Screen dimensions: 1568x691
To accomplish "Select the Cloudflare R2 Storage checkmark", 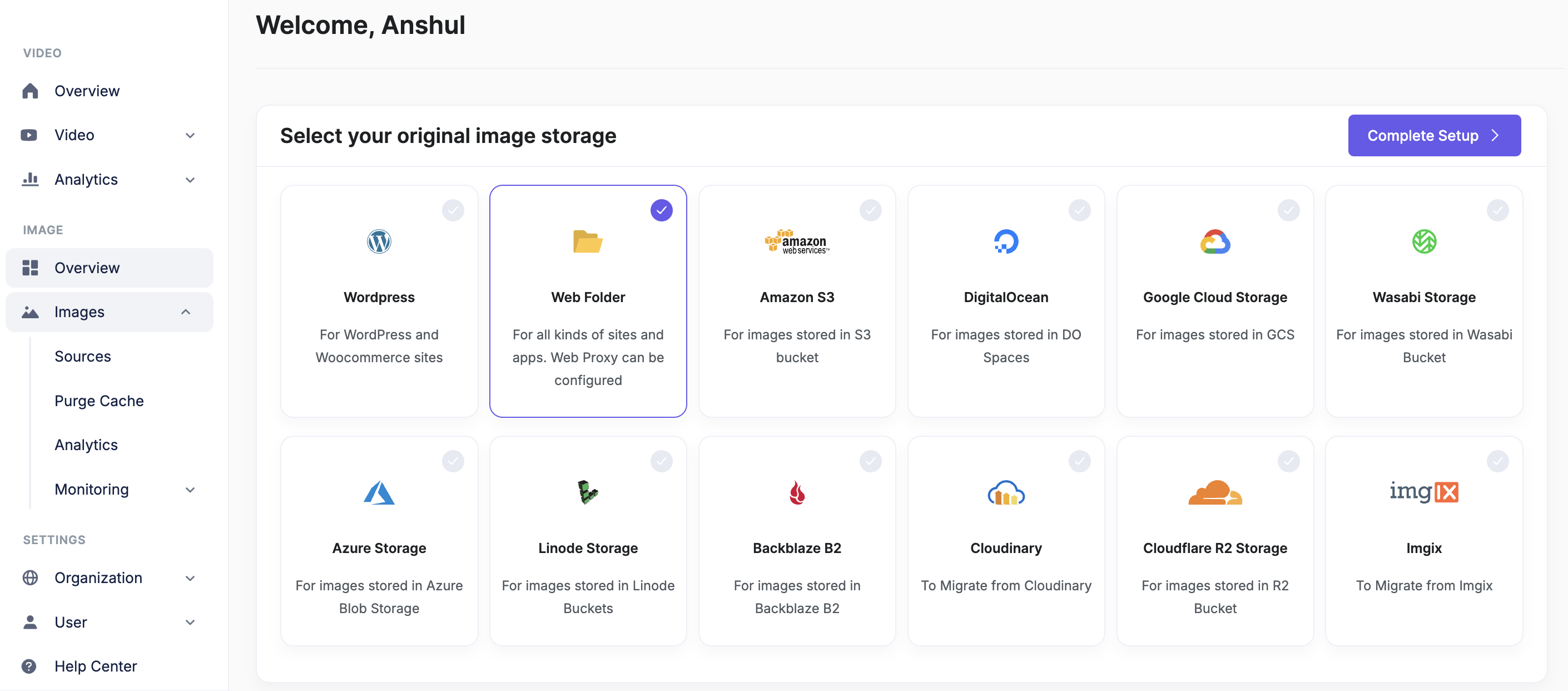I will [1289, 461].
